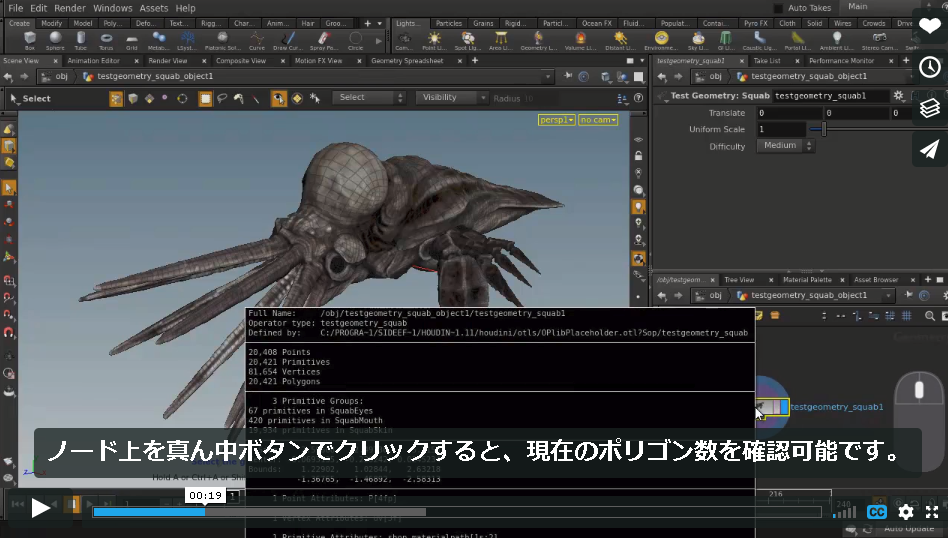The height and width of the screenshot is (538, 948).
Task: Click the Point Light shelf icon
Action: [434, 41]
